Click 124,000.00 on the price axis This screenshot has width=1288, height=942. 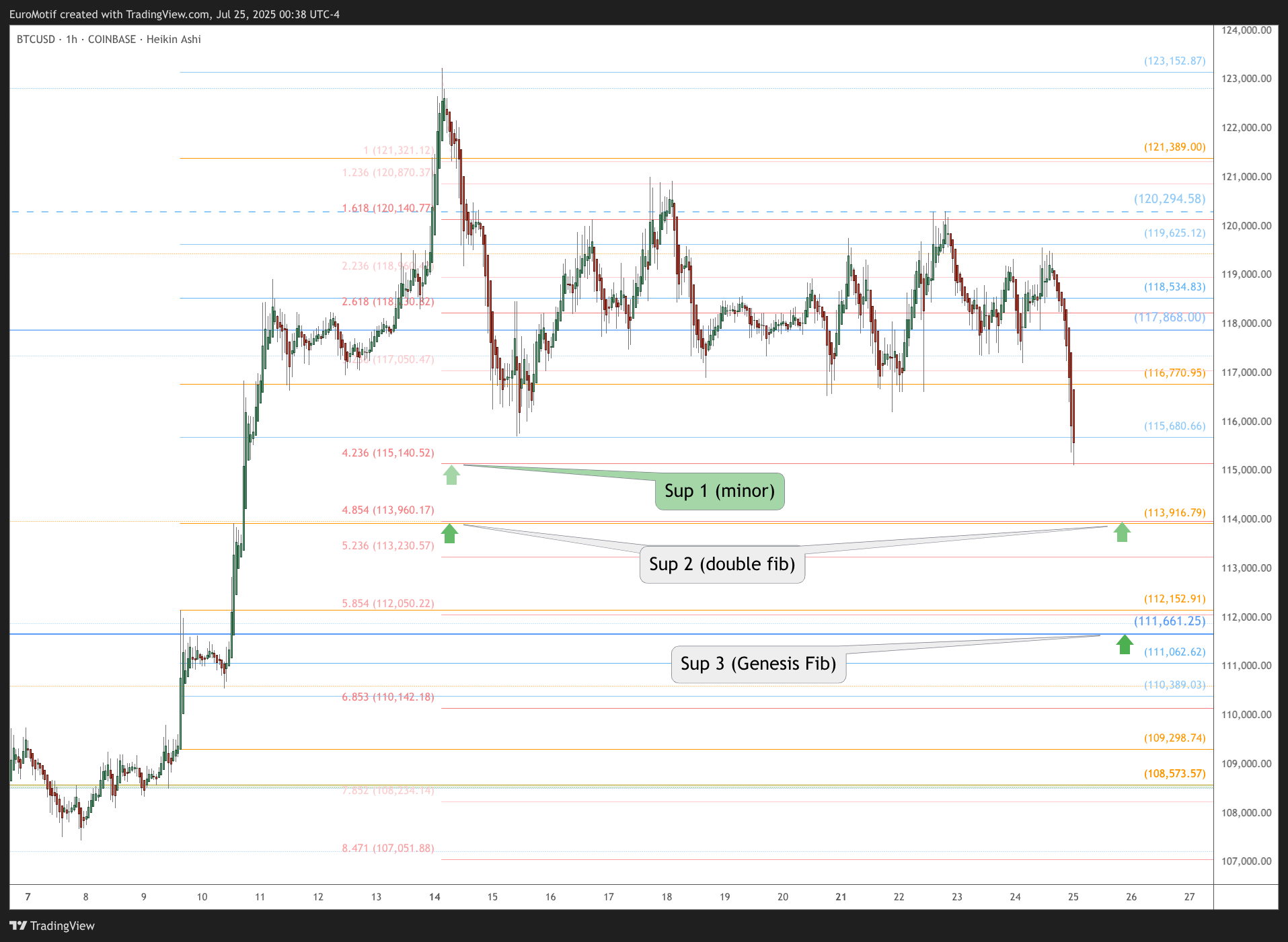(x=1246, y=30)
